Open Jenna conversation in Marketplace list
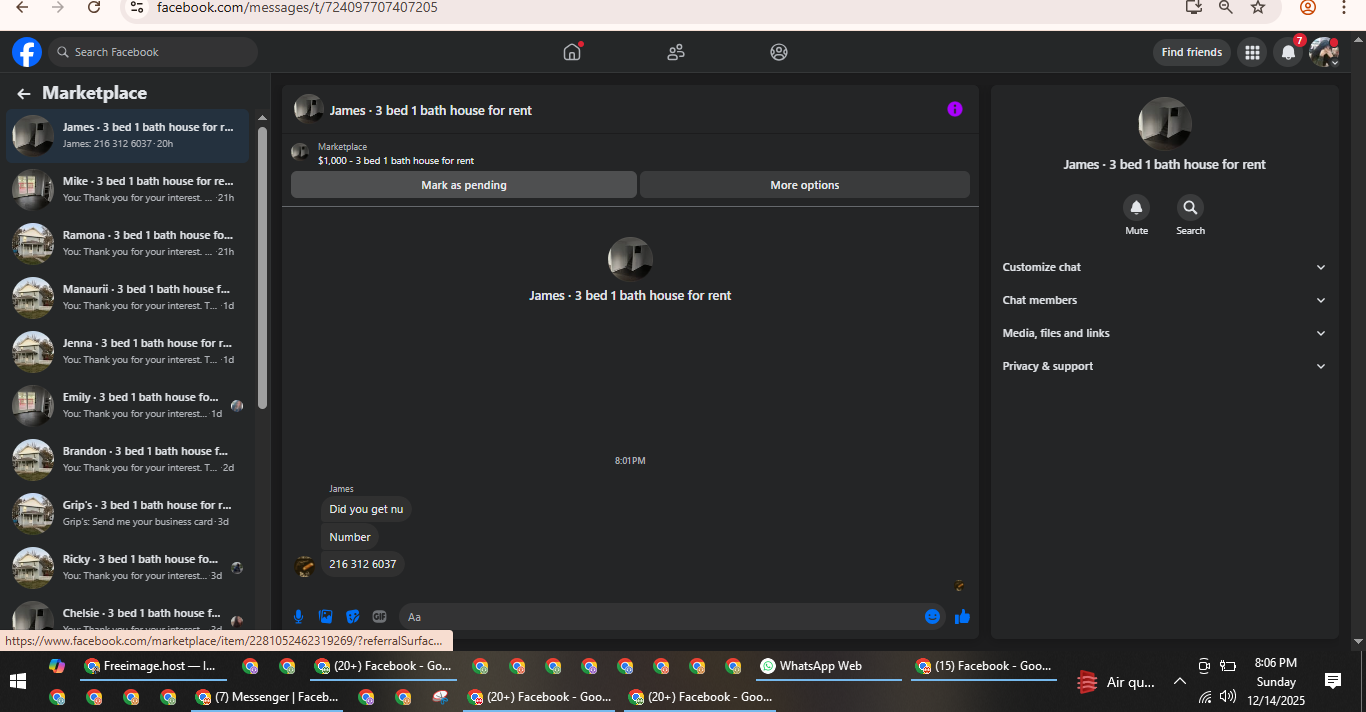The height and width of the screenshot is (712, 1366). click(128, 351)
